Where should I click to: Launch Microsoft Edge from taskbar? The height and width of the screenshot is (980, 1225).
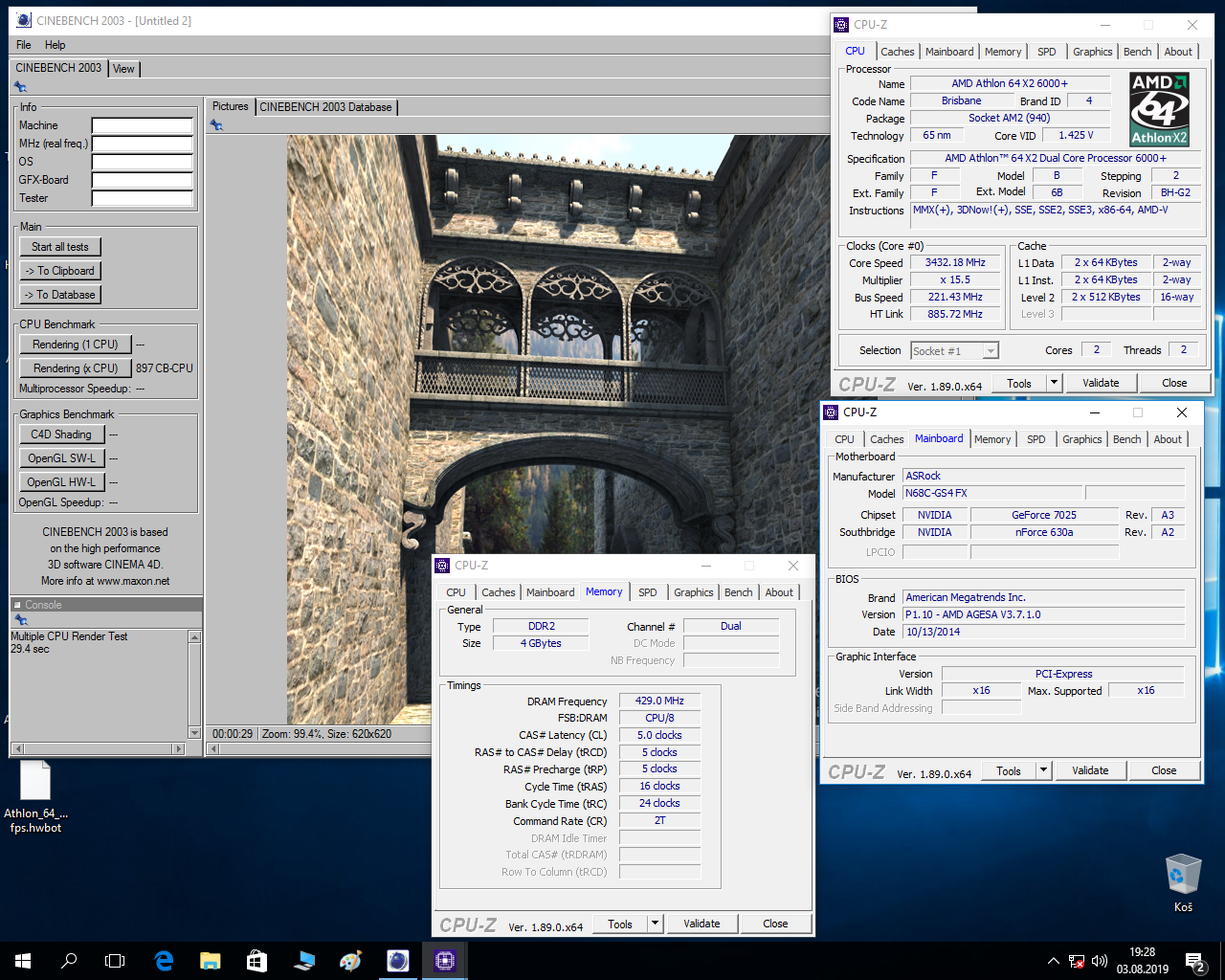[x=164, y=961]
